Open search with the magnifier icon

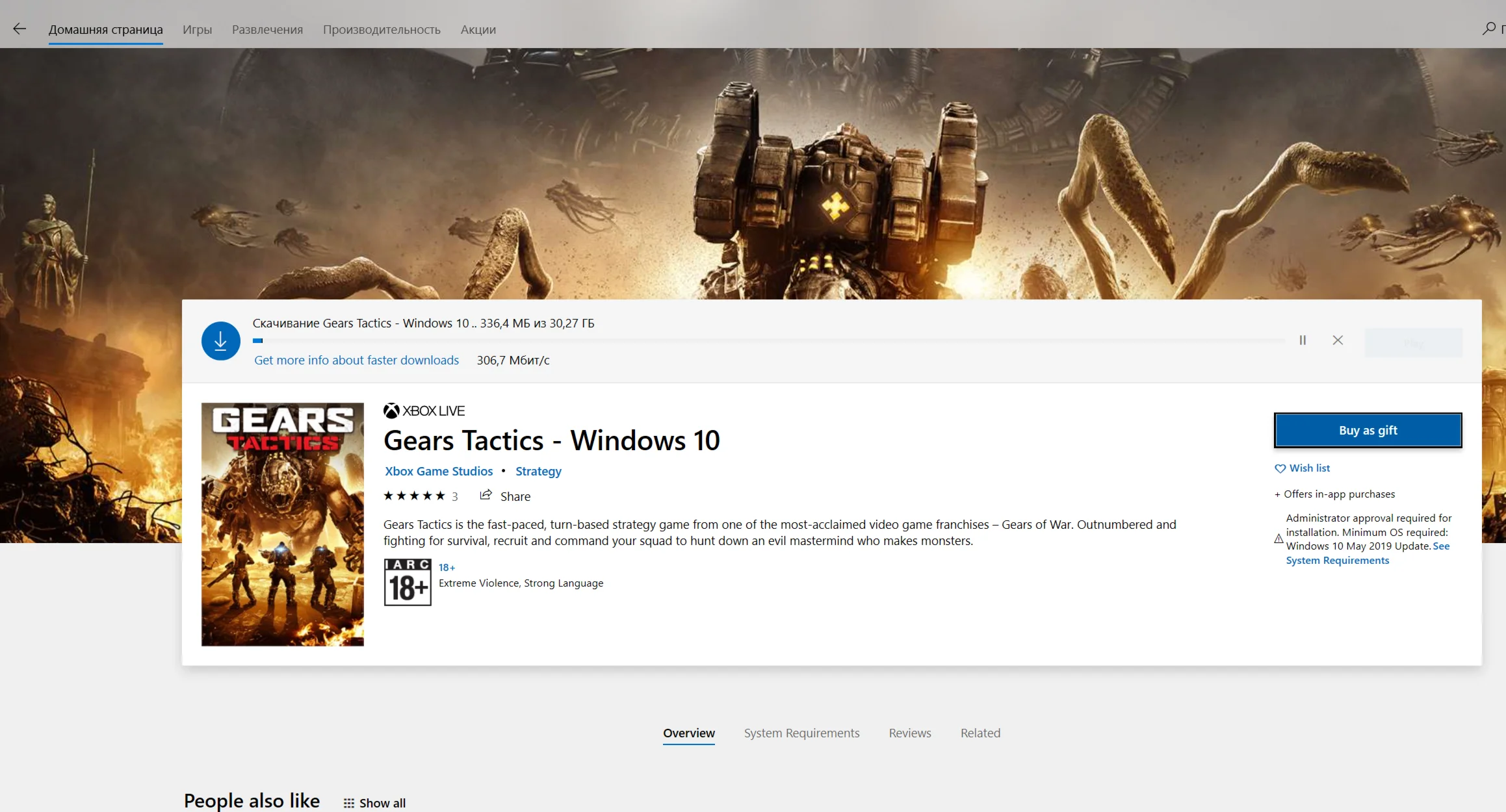1488,29
